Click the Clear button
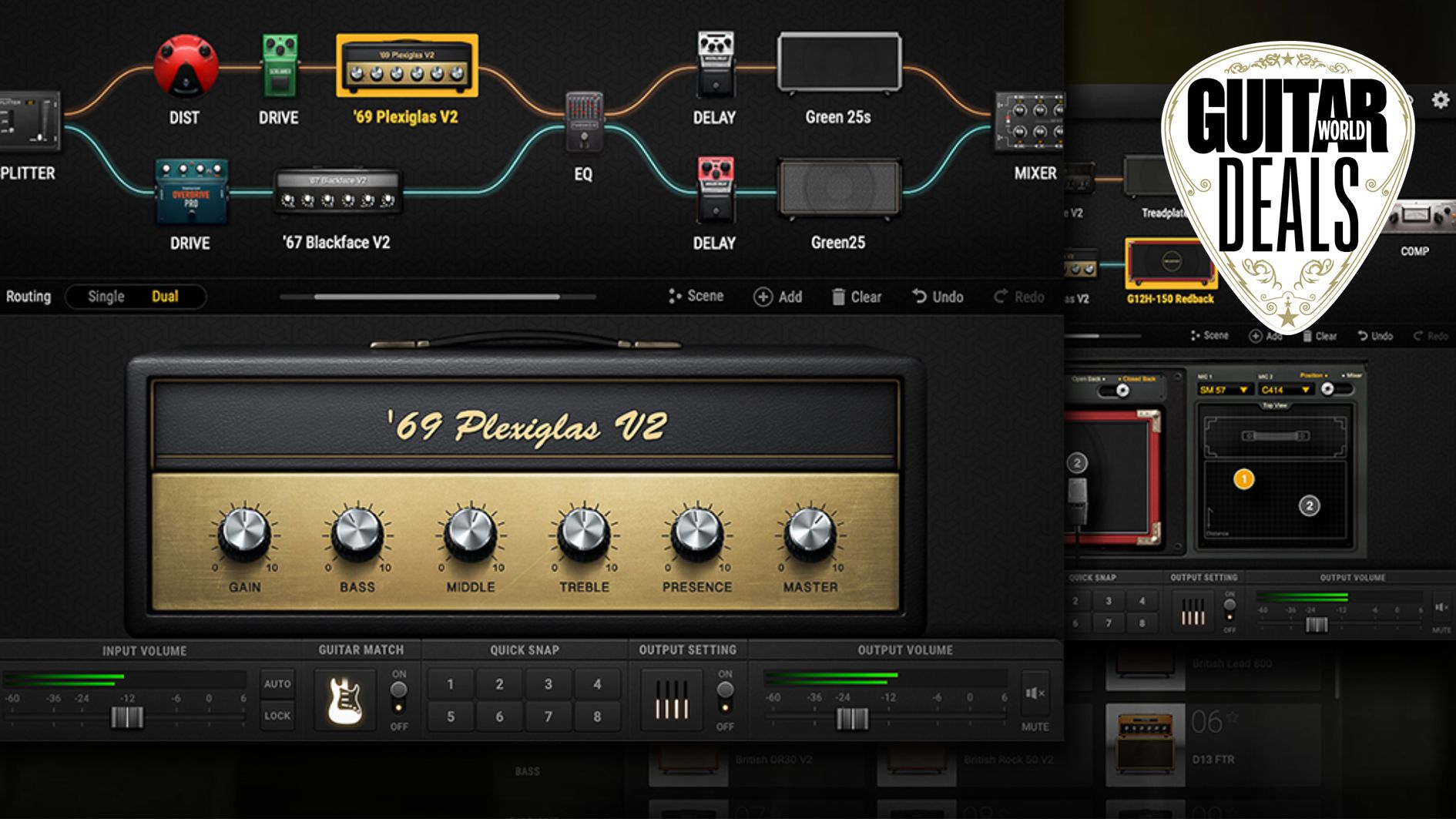 pyautogui.click(x=857, y=297)
